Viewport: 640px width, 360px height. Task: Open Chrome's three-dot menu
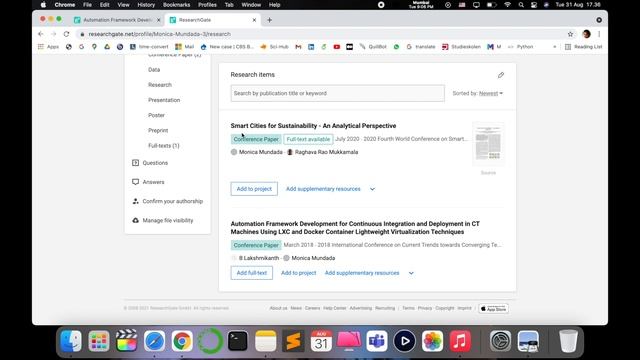pos(599,34)
